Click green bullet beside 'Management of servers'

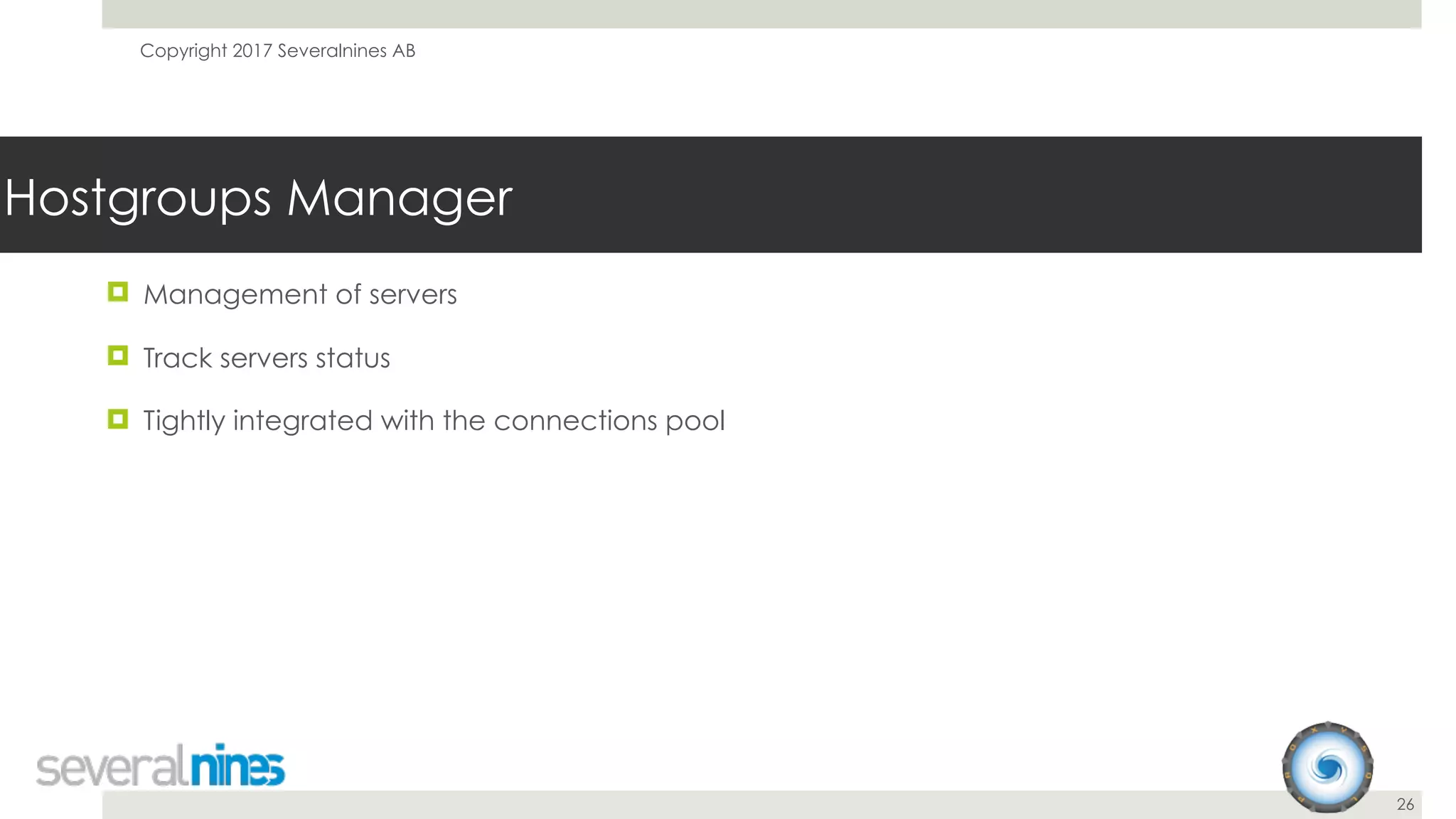[x=118, y=292]
